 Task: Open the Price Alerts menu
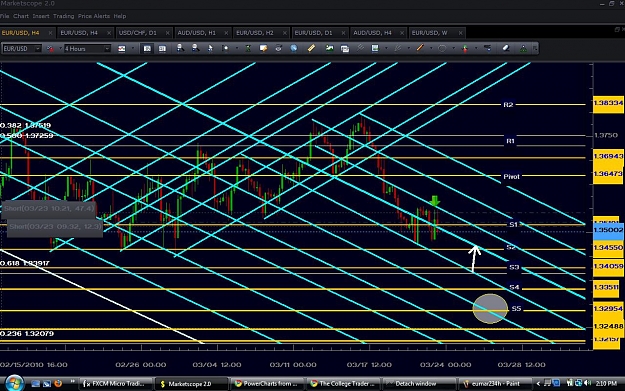coord(94,16)
